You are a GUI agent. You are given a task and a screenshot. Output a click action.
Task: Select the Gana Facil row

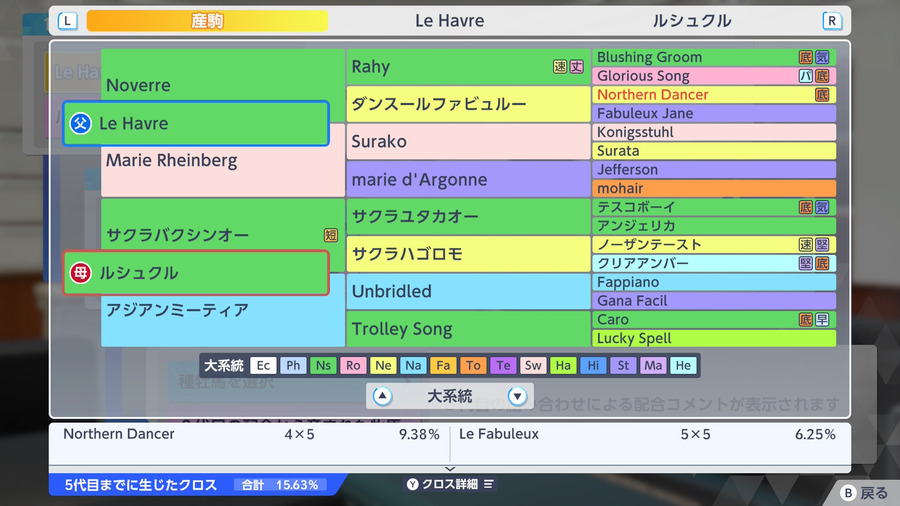pos(714,301)
